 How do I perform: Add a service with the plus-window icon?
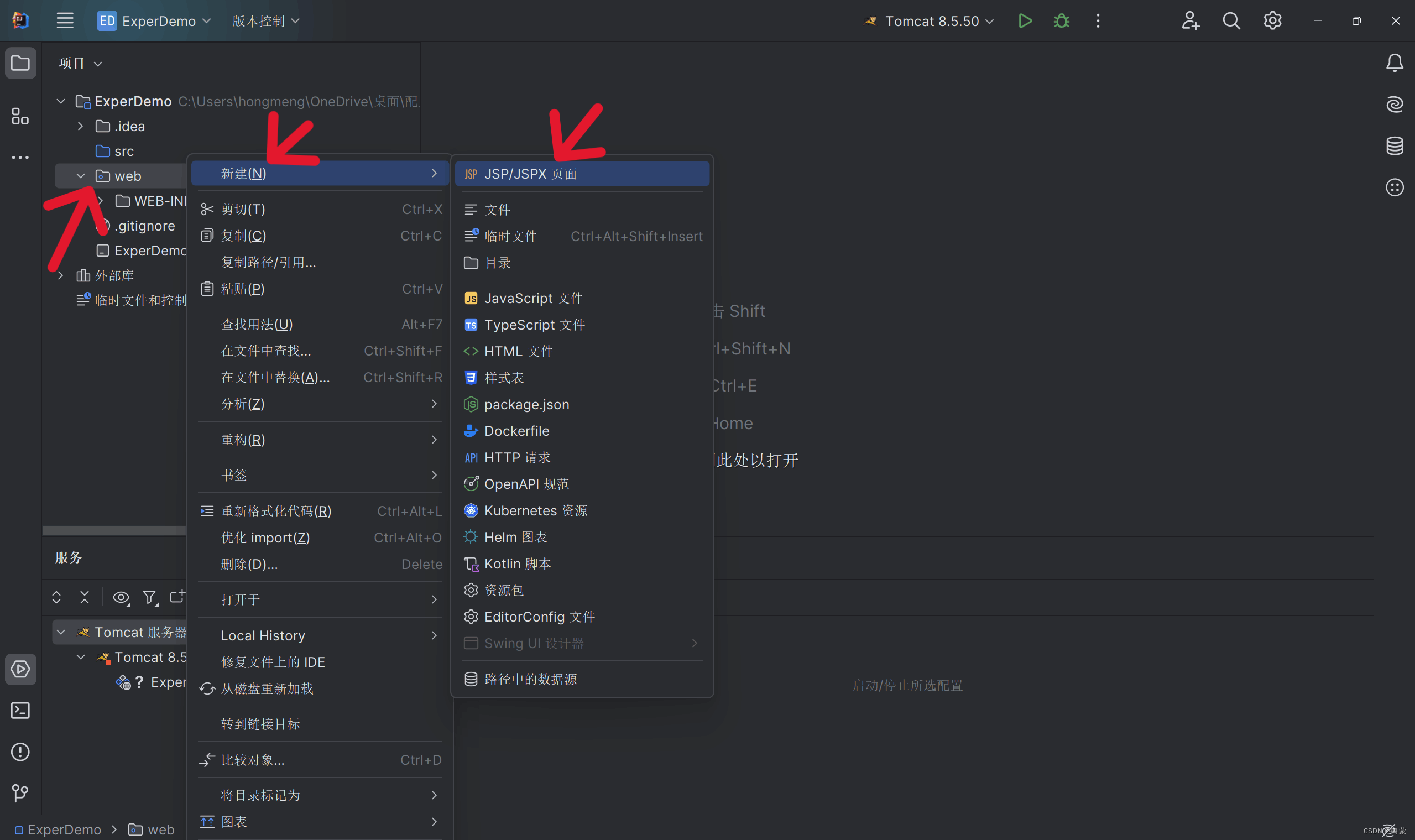(x=177, y=597)
